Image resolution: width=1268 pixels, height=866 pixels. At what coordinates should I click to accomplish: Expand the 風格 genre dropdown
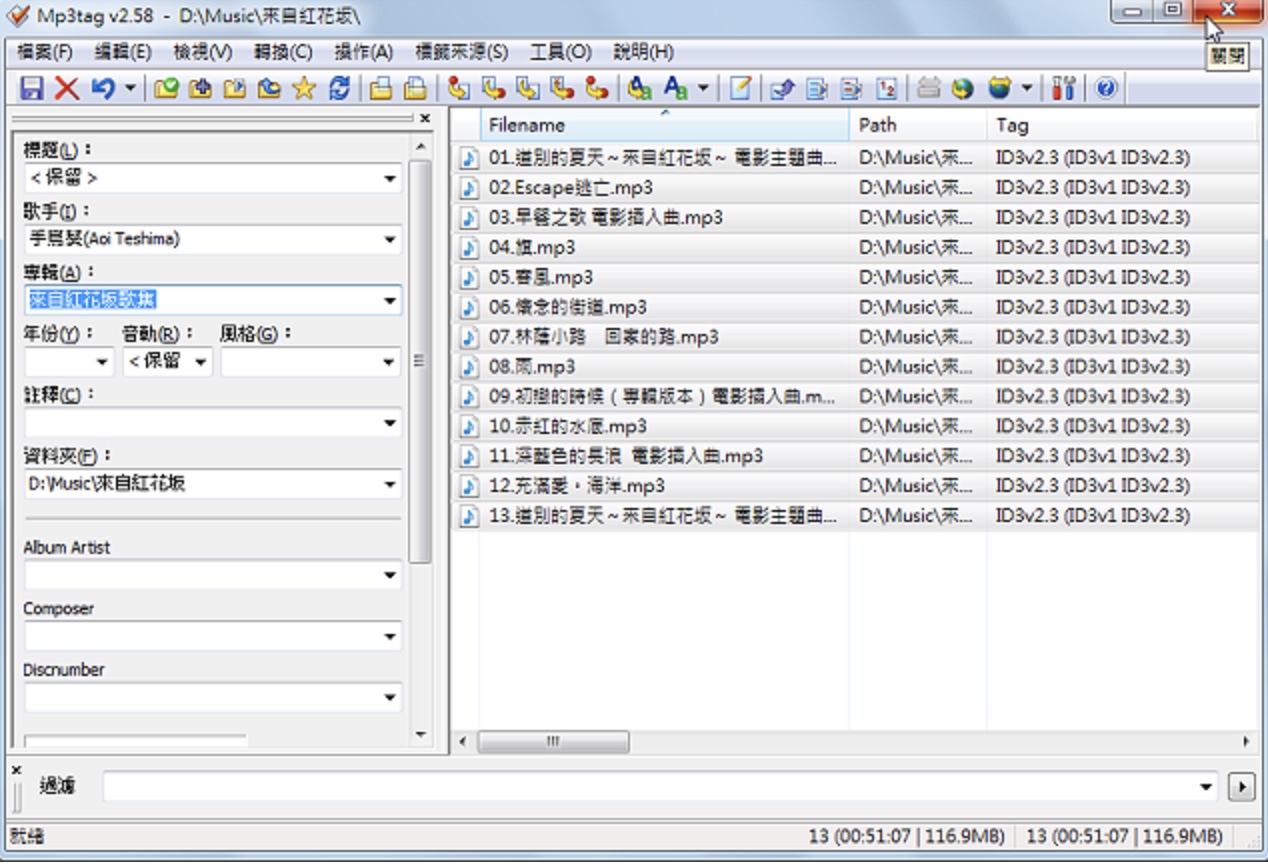coord(390,362)
